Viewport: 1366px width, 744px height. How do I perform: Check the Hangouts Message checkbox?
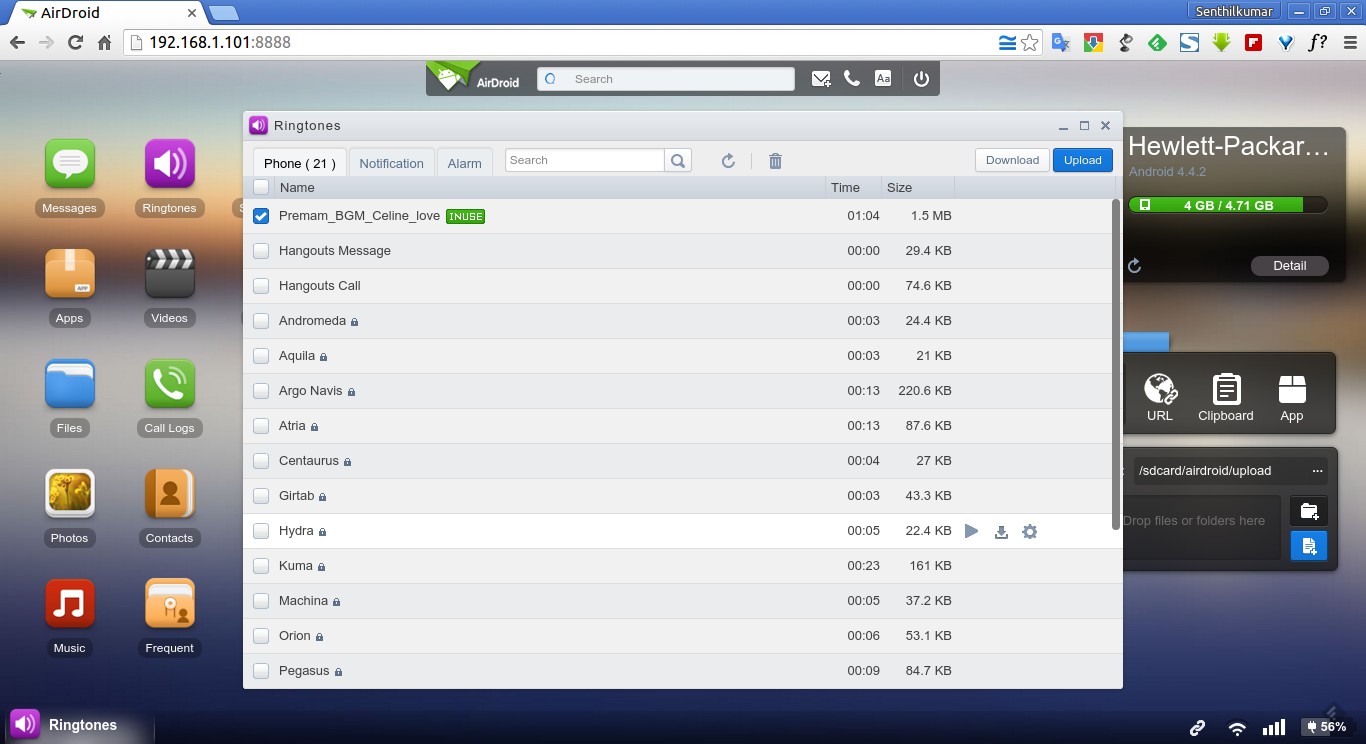tap(261, 251)
